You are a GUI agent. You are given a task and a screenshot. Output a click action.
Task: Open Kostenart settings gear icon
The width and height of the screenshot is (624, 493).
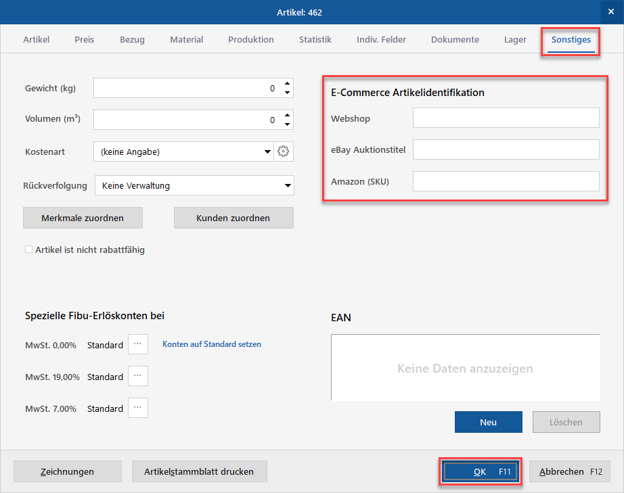283,152
